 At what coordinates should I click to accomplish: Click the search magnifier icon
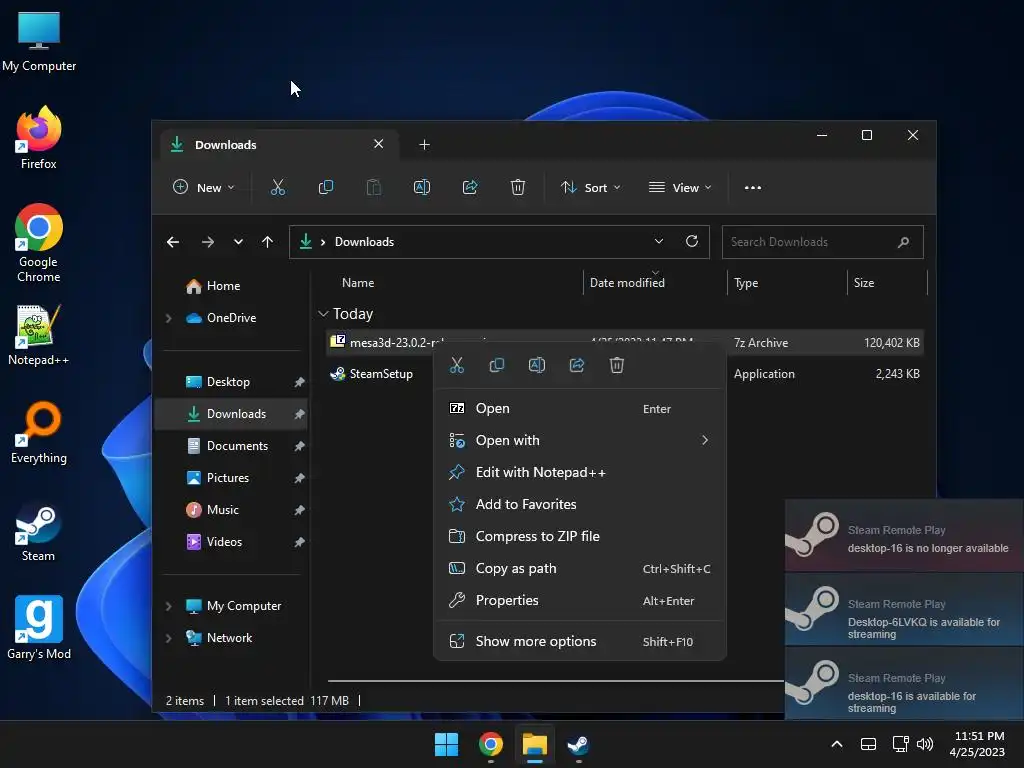tap(903, 242)
